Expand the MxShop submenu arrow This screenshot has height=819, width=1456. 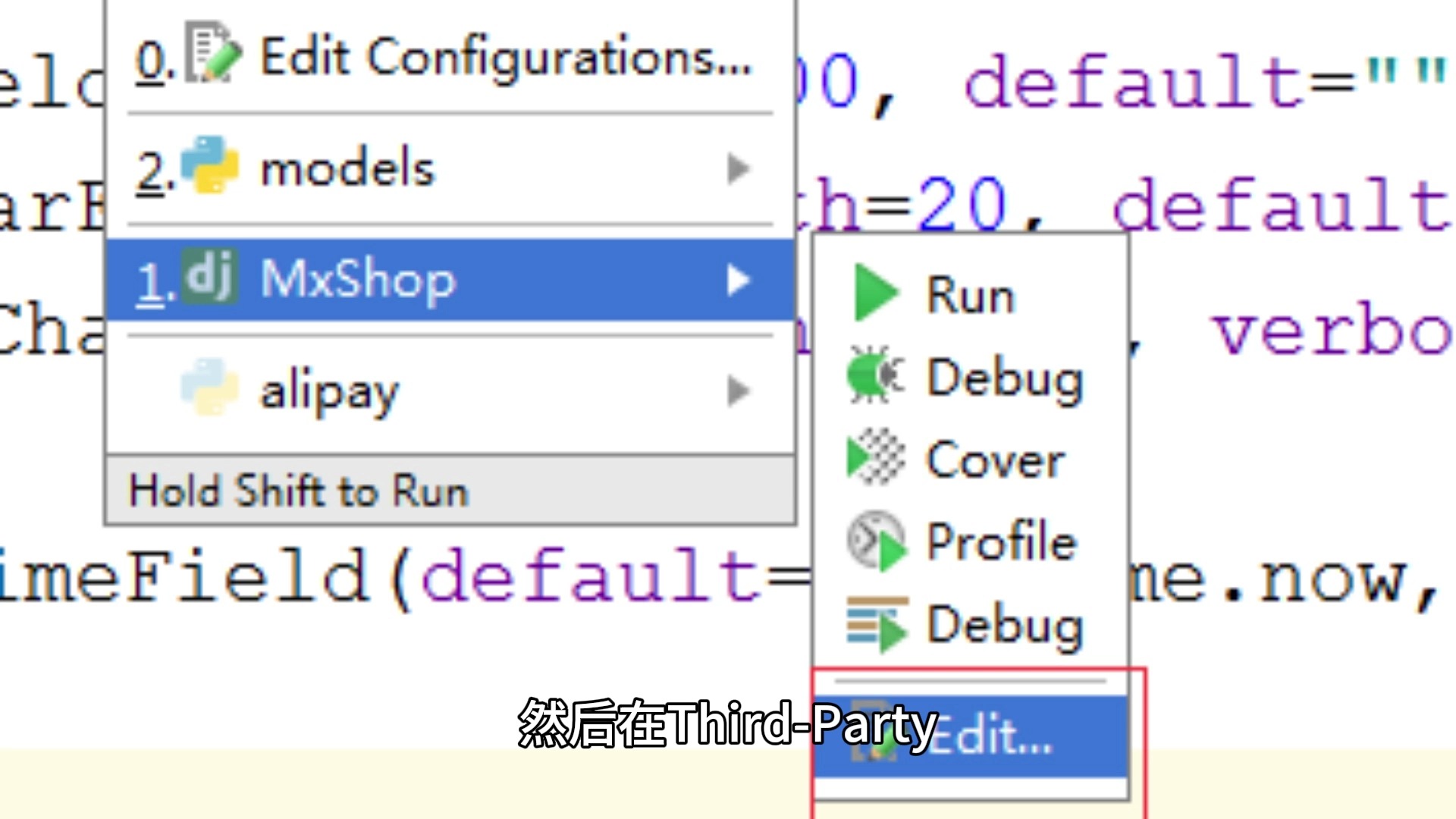tap(738, 280)
